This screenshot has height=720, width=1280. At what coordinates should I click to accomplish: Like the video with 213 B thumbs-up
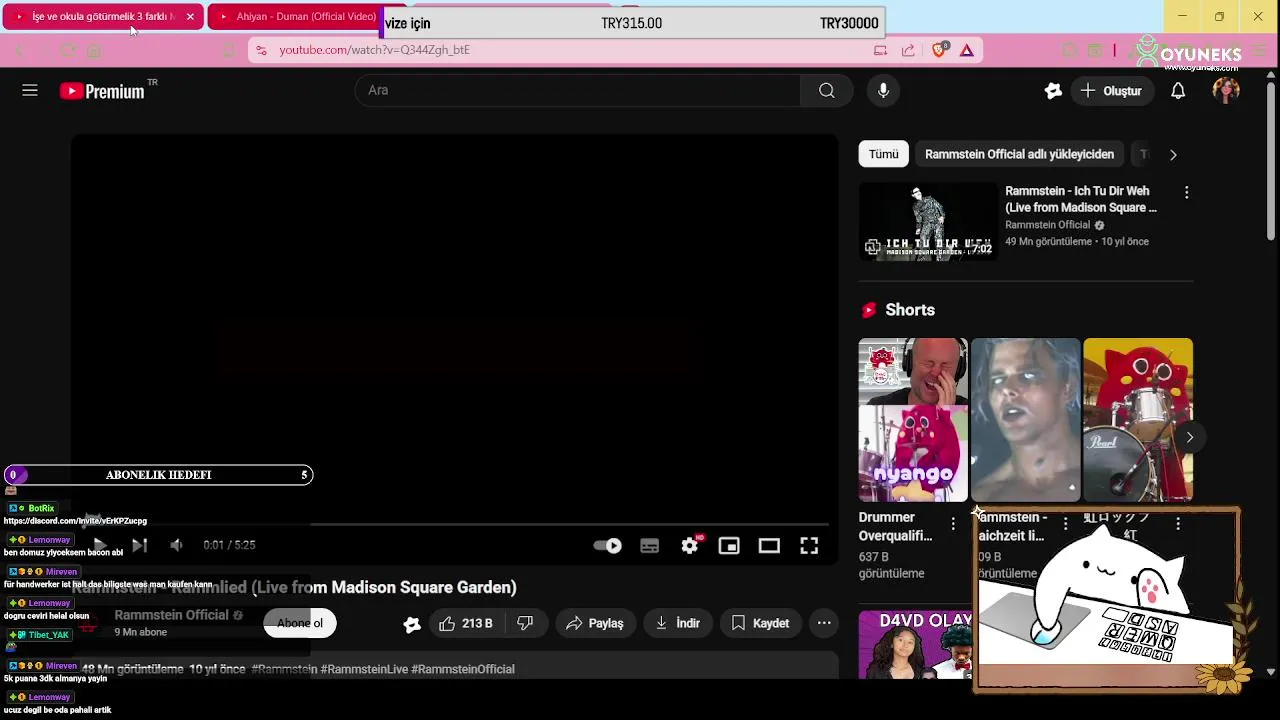point(466,623)
